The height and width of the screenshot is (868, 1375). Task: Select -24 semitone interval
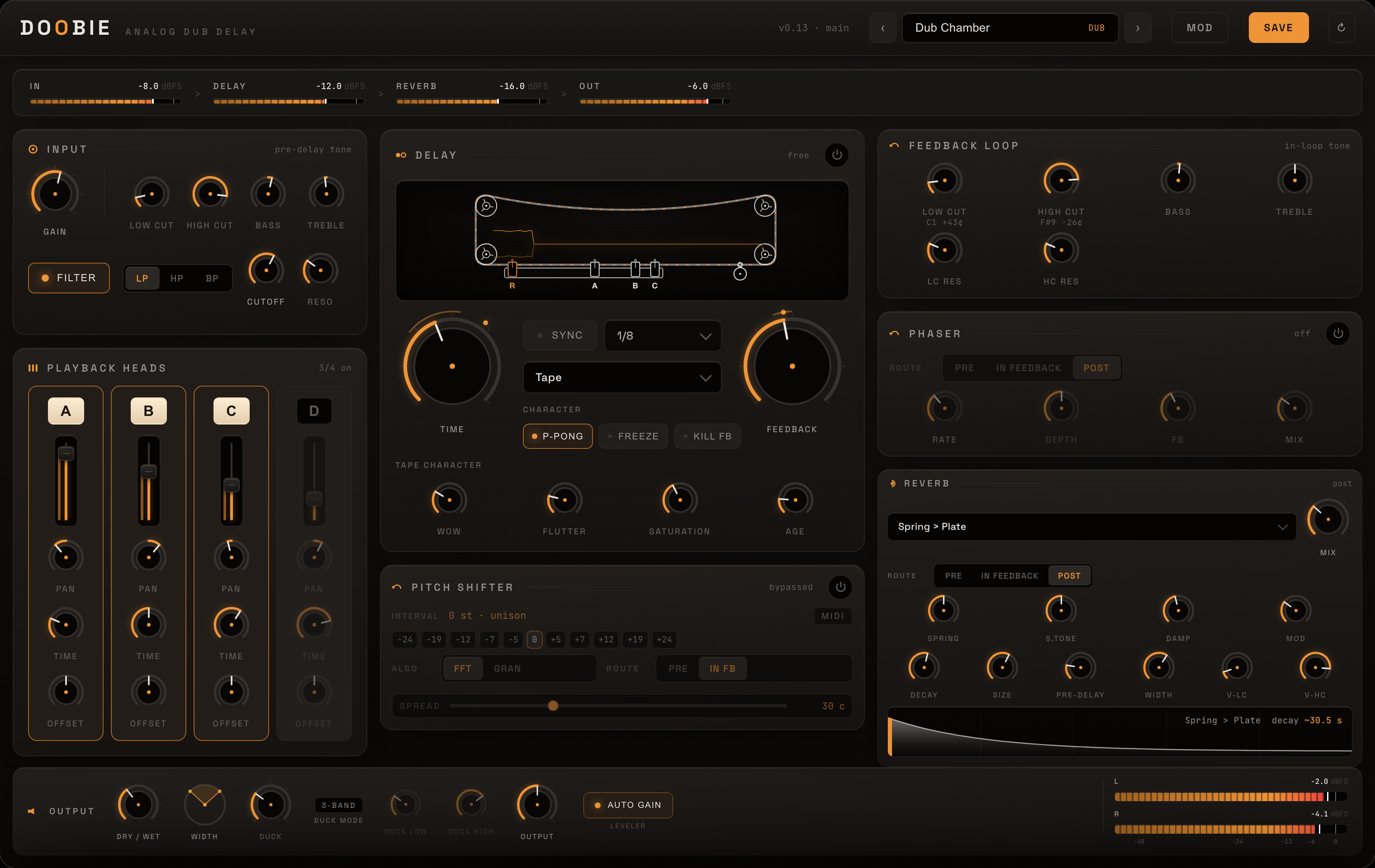[x=405, y=639]
